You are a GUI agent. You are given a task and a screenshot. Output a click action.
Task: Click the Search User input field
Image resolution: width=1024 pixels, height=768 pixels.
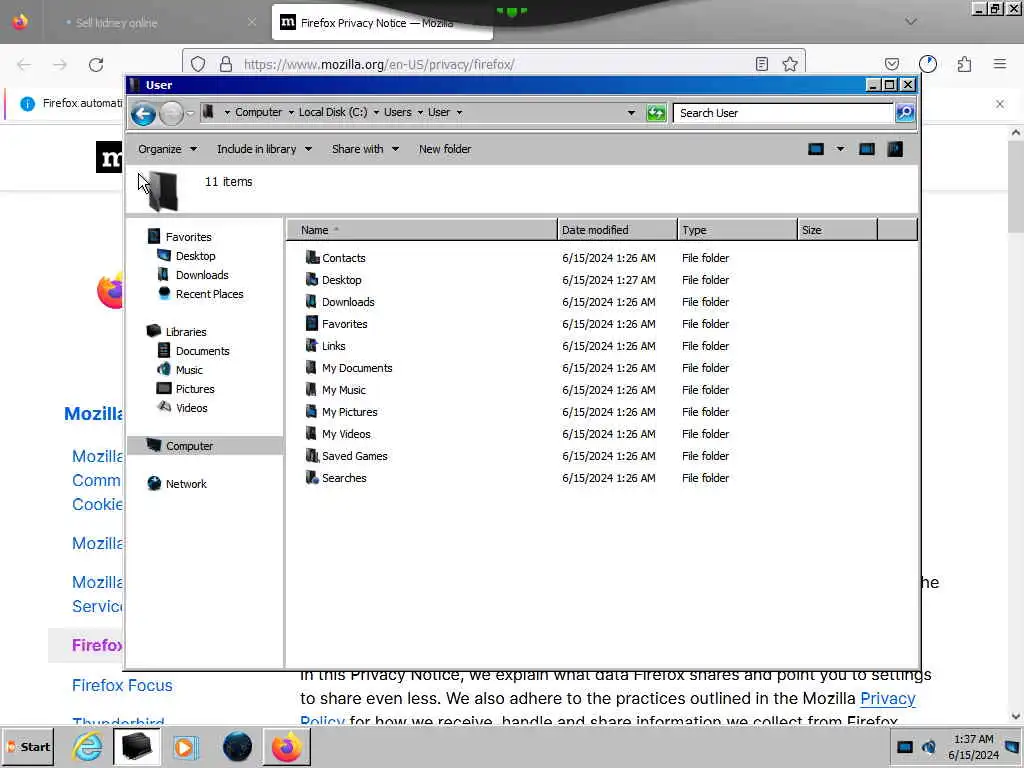point(782,113)
